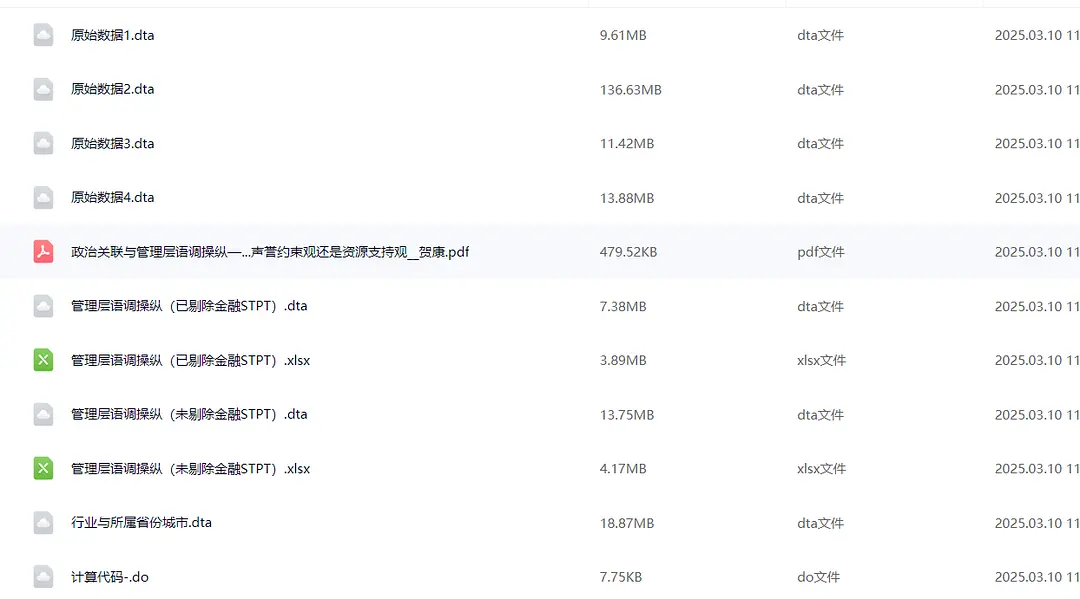
Task: Click the file icon for 原始数据4.dta
Action: pos(43,198)
